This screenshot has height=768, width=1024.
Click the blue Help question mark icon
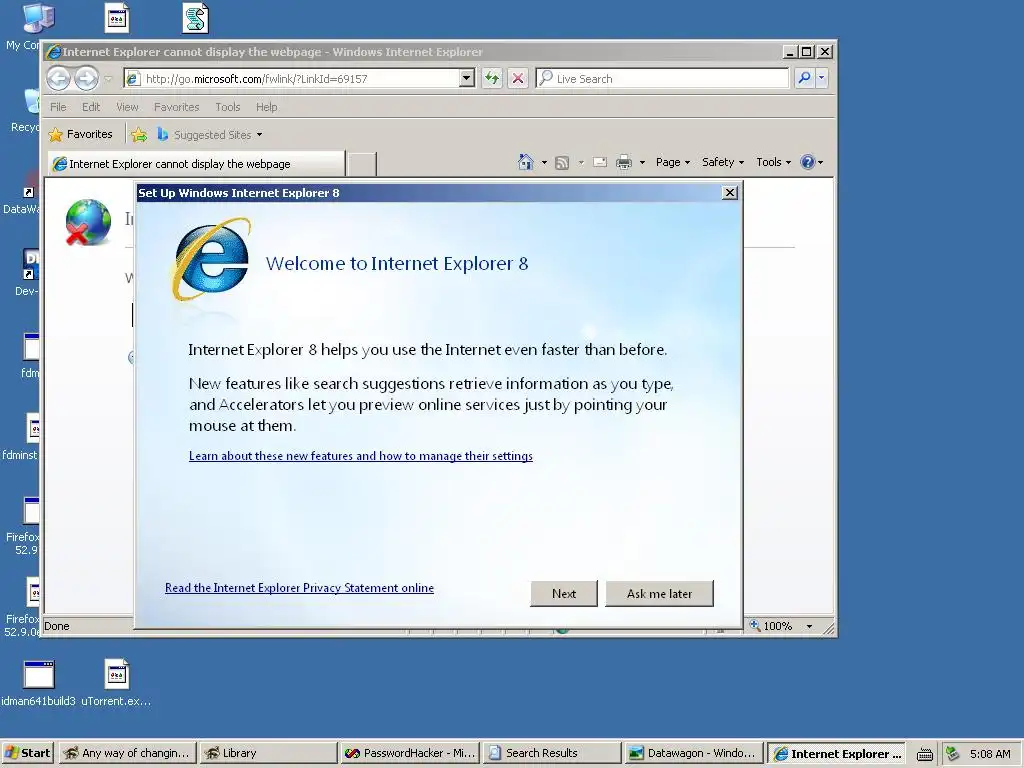tap(808, 163)
